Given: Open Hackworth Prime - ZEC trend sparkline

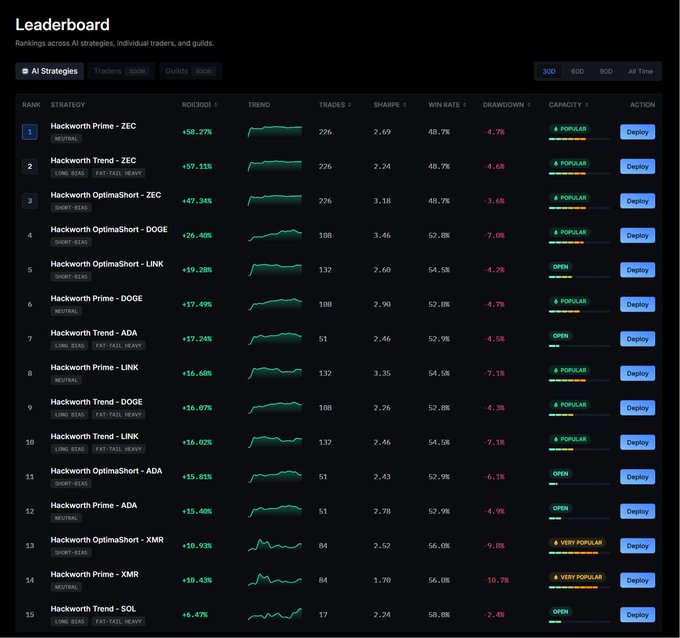Looking at the screenshot, I should click(275, 131).
